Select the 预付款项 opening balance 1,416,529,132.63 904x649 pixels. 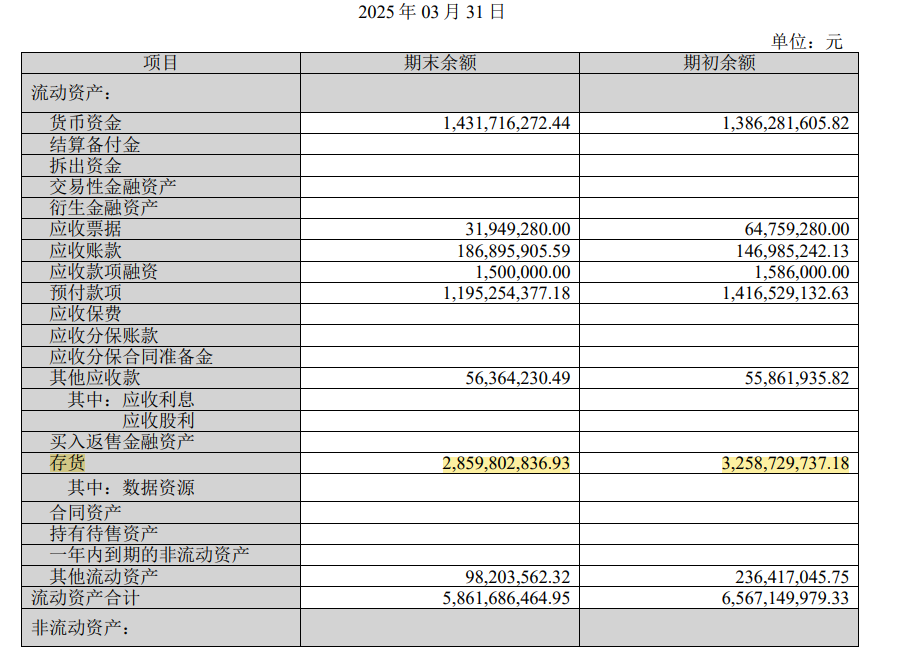[785, 293]
